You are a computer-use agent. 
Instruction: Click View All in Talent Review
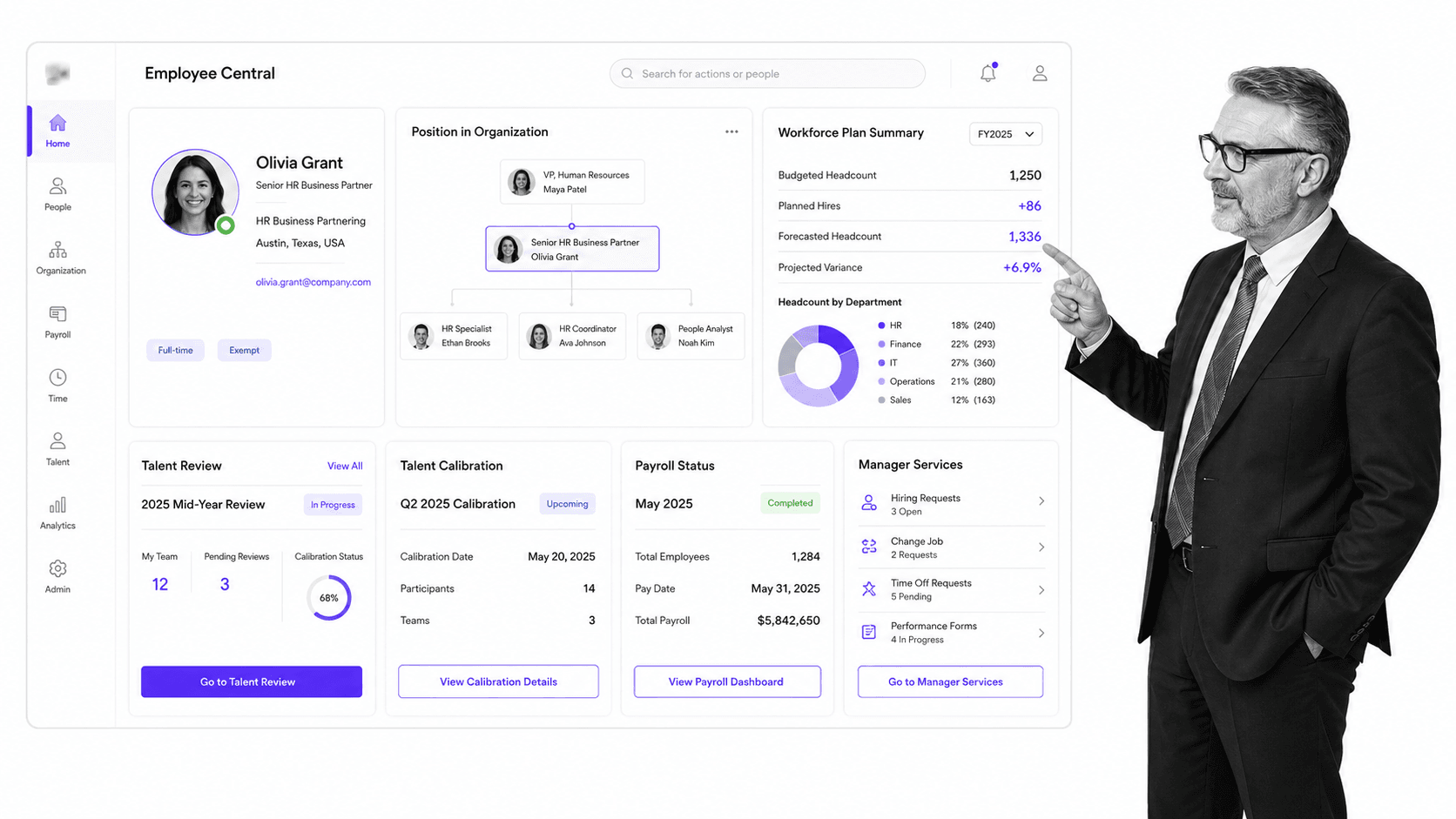345,466
